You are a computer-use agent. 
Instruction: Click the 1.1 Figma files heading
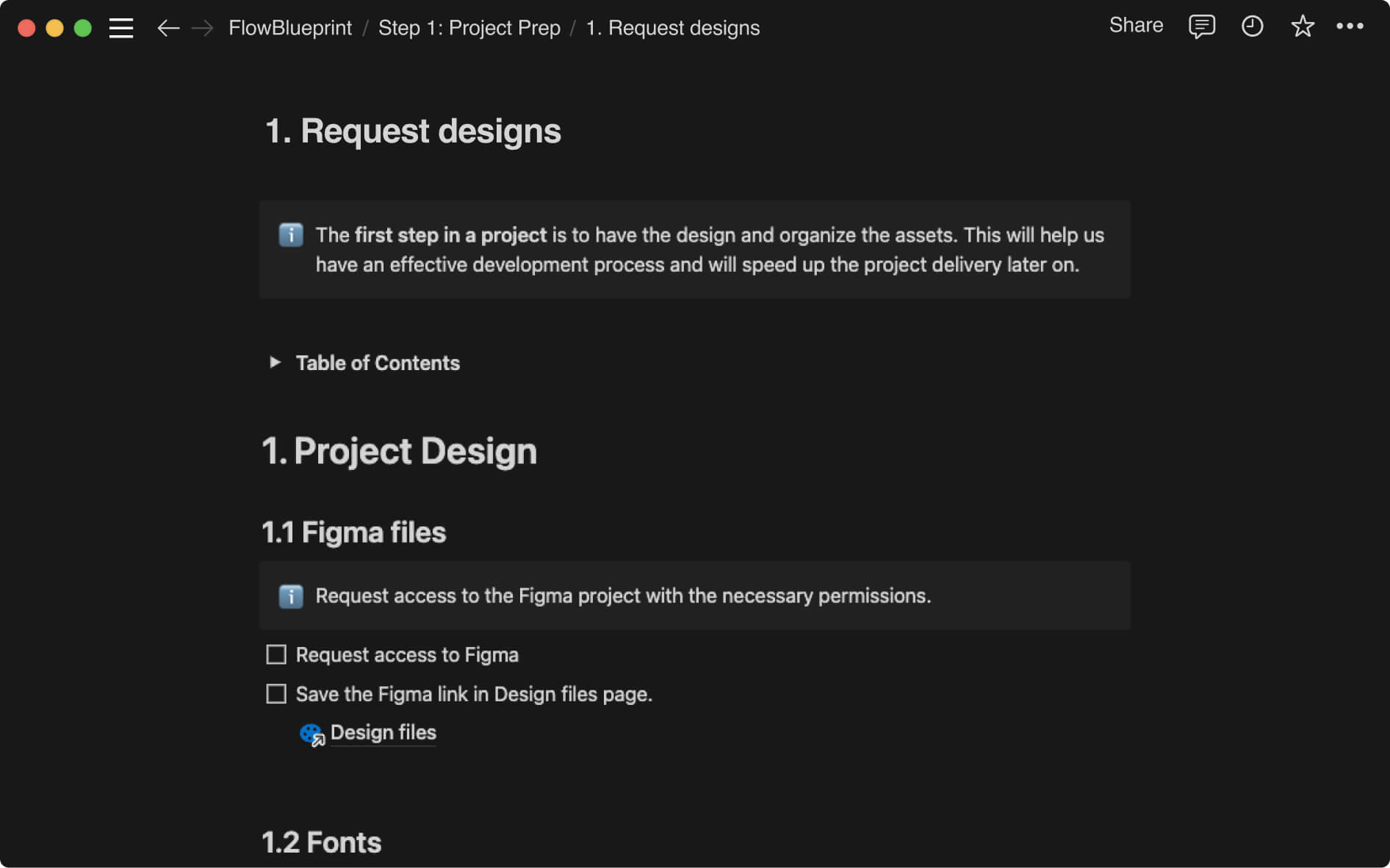pos(354,532)
